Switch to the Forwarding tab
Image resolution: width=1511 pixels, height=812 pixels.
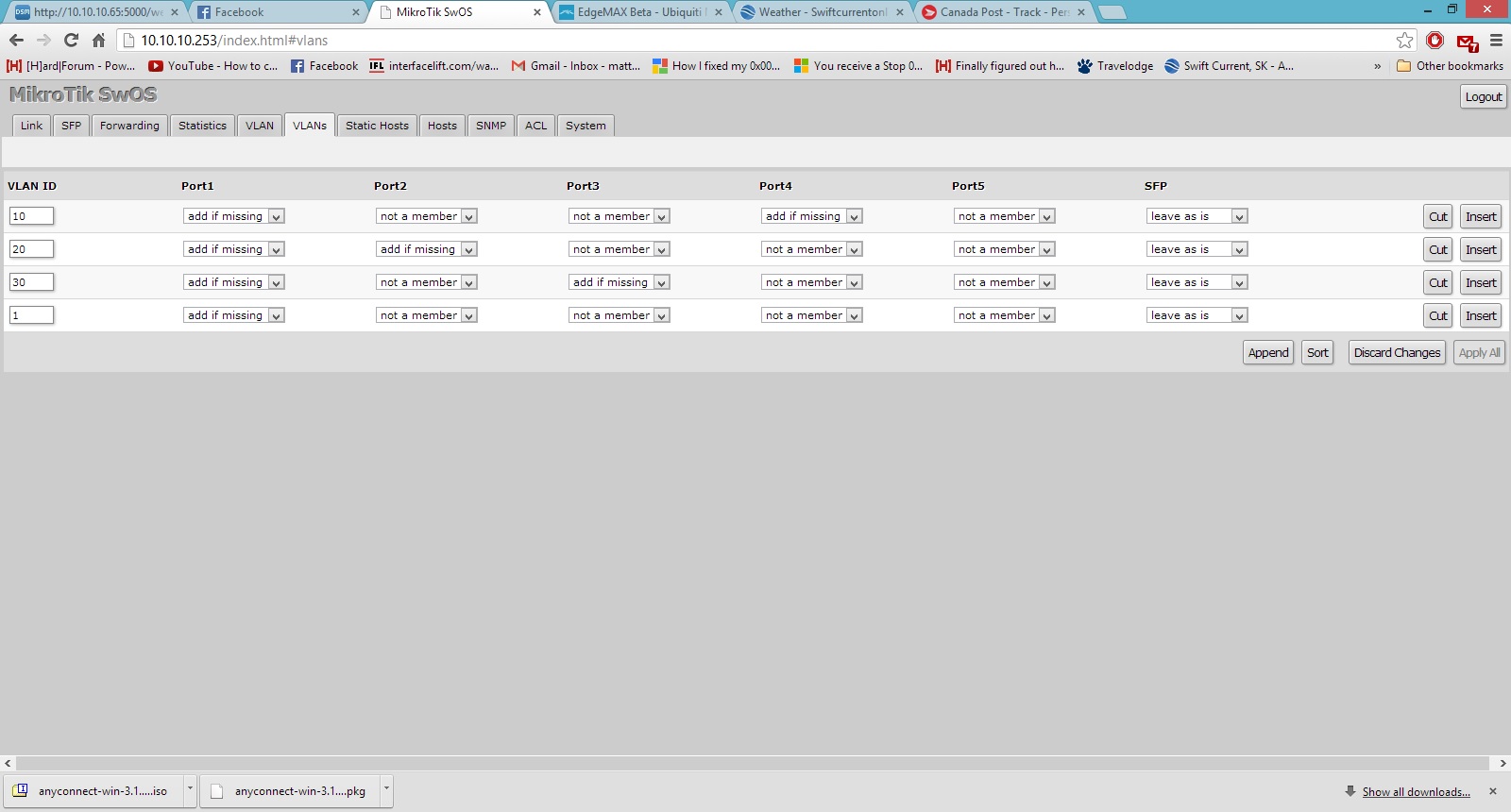pos(129,126)
